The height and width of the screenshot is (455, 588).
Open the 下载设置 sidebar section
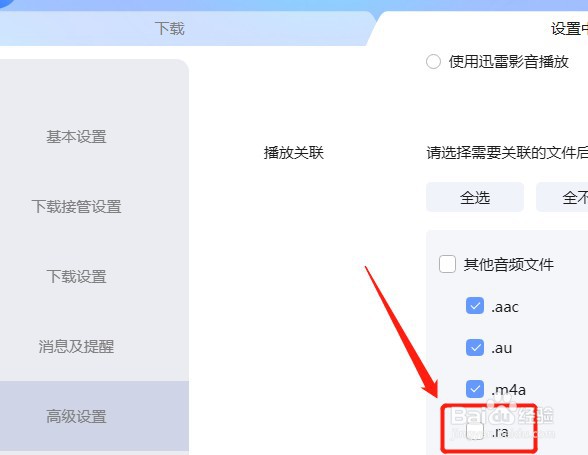click(76, 276)
